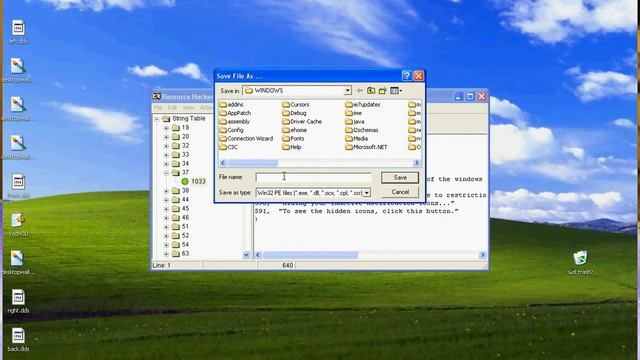Click the file list scroll left arrow
640x360 pixels.
point(223,163)
